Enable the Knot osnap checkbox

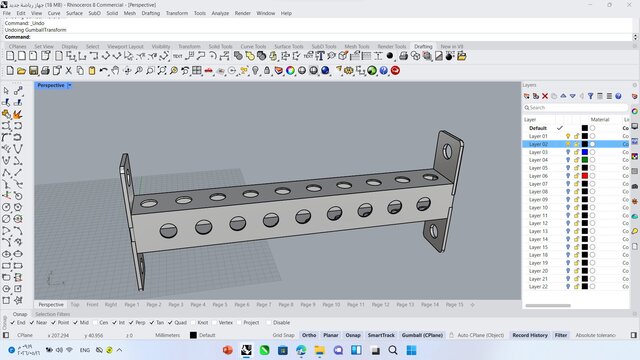pos(193,322)
